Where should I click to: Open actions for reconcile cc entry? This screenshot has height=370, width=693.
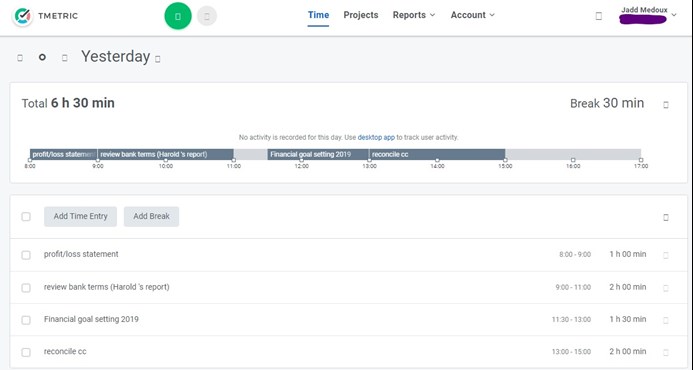click(666, 352)
